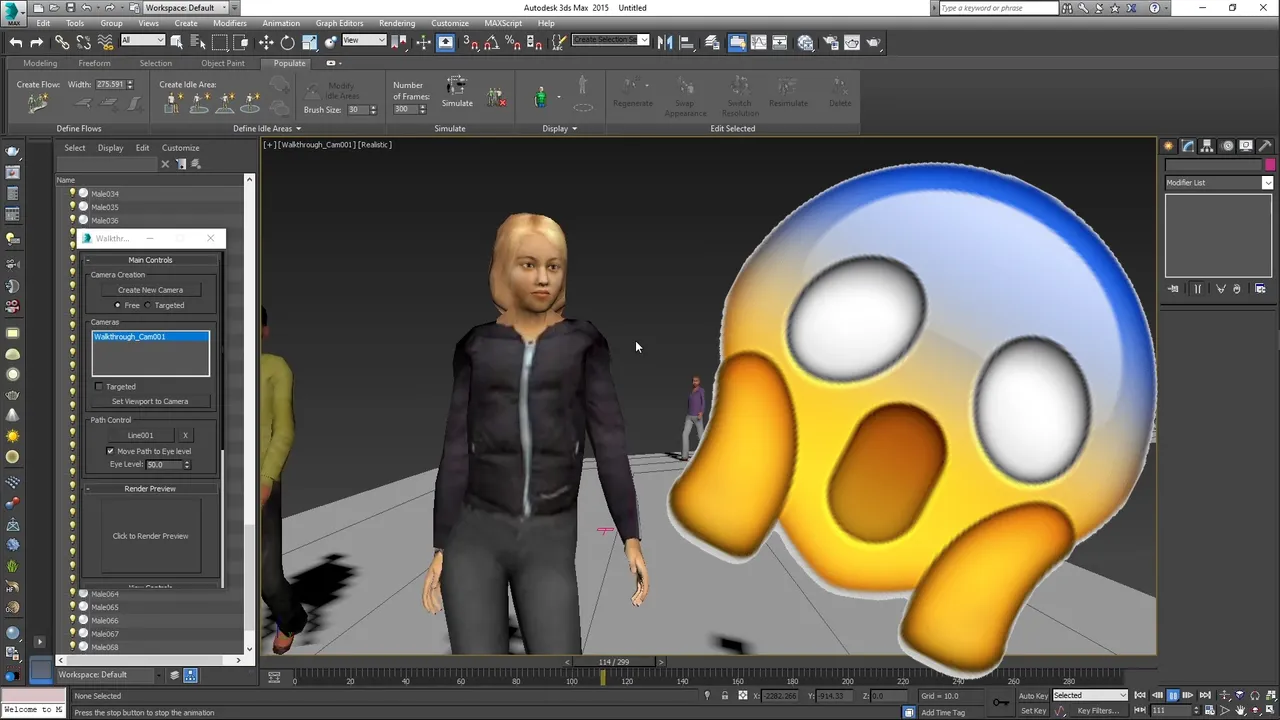
Task: Open the Selected key filter dropdown
Action: [x=1090, y=695]
